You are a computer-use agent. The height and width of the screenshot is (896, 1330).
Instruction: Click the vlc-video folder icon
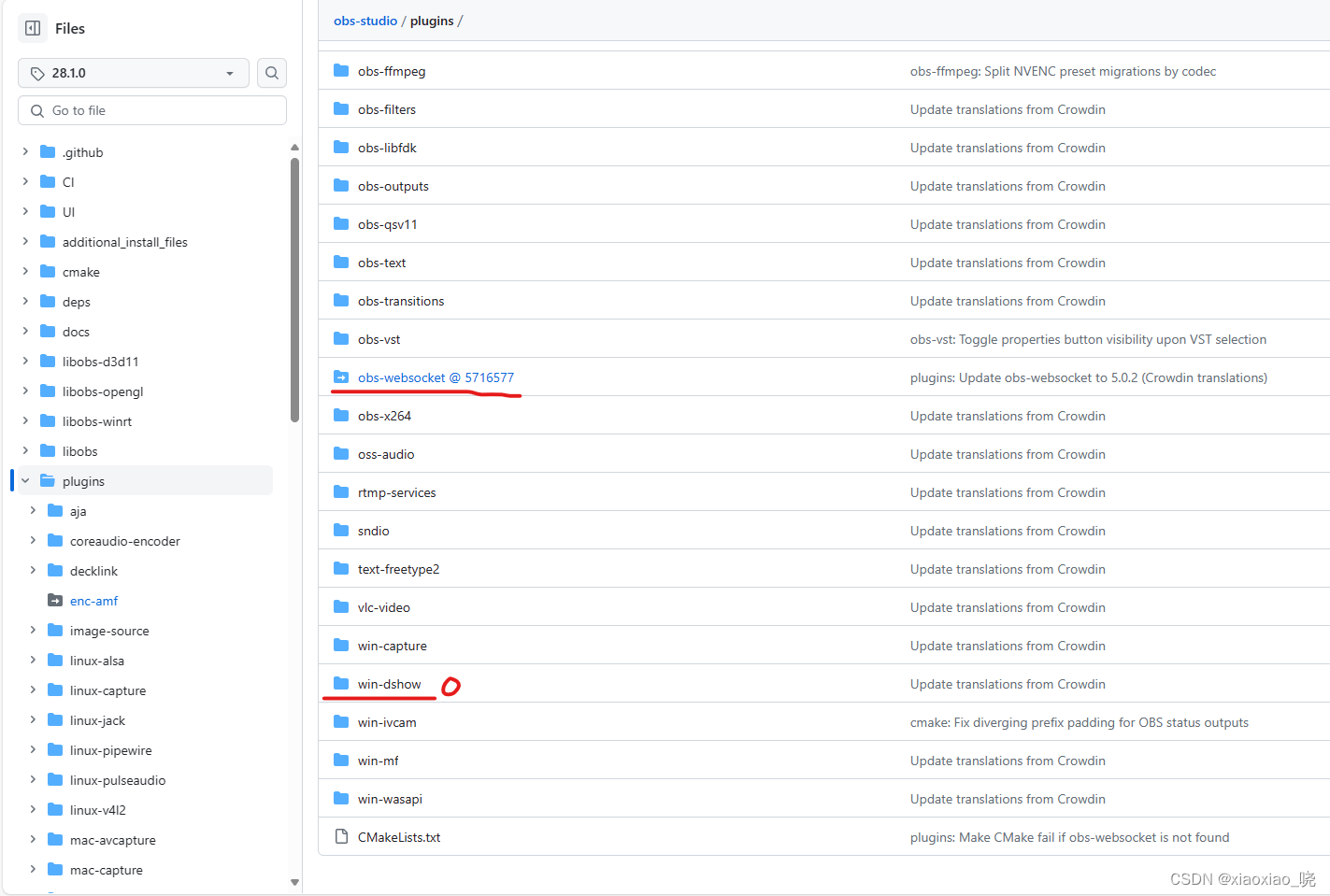pos(341,606)
